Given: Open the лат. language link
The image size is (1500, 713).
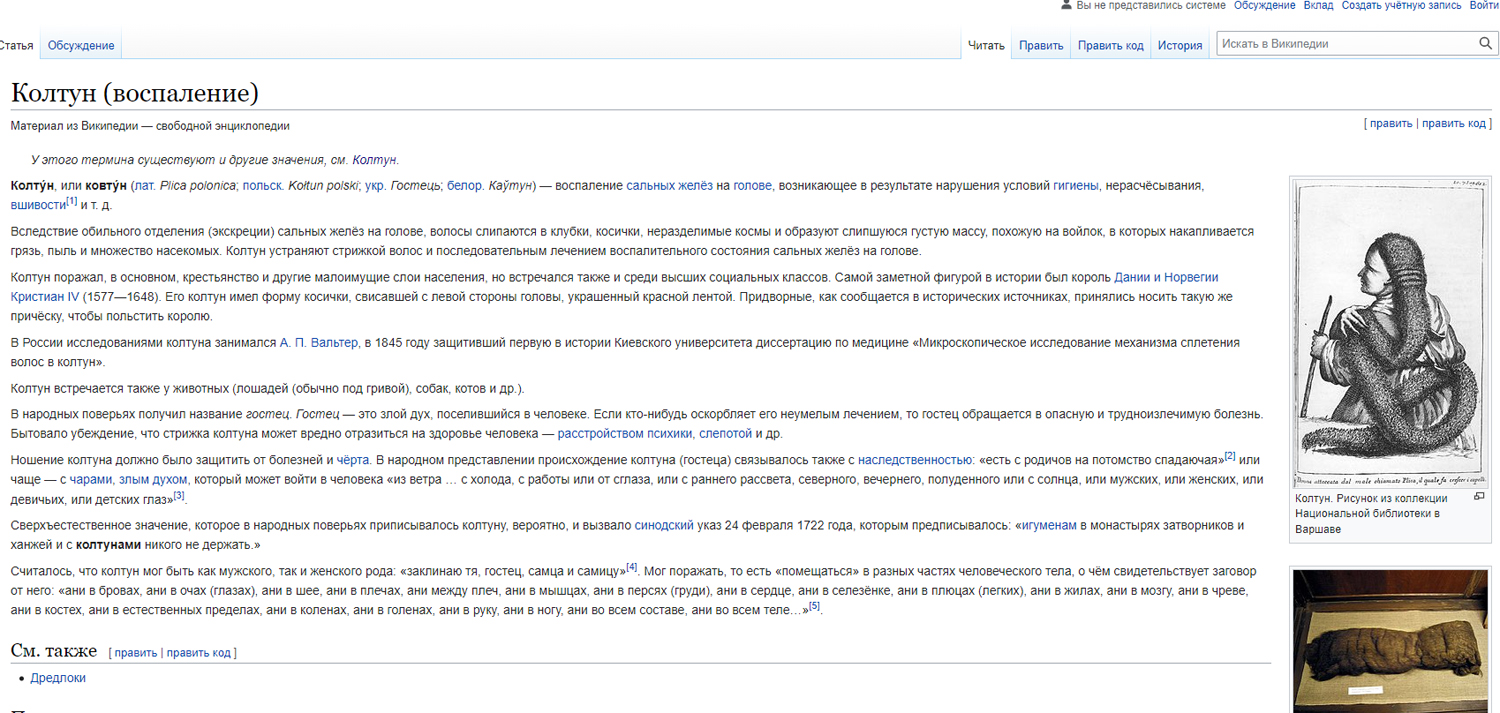Looking at the screenshot, I should click(x=144, y=186).
